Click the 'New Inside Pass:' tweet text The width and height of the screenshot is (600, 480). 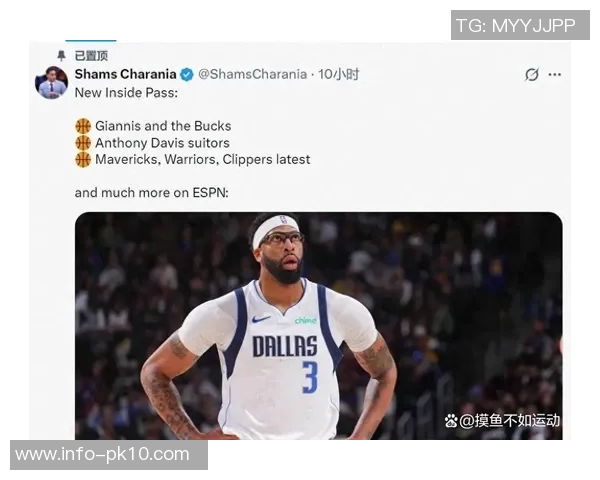126,93
